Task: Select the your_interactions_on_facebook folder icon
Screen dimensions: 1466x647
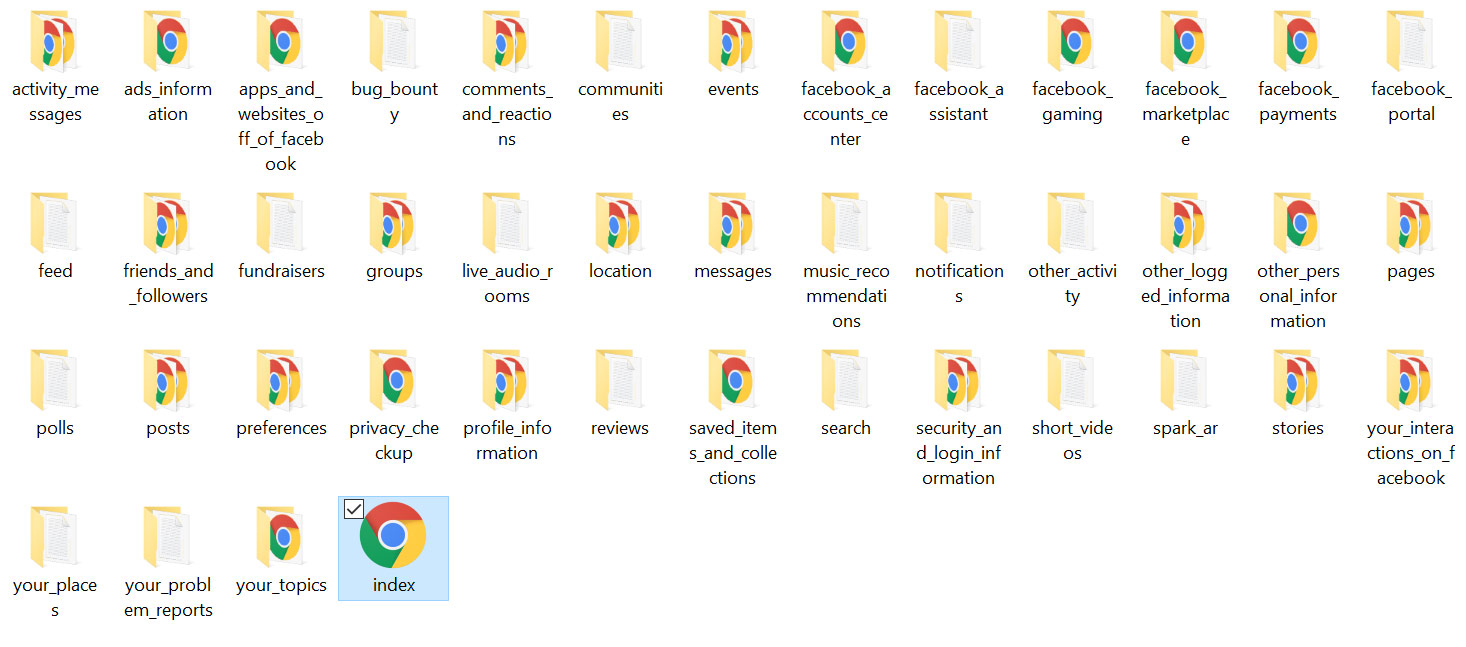Action: [1411, 380]
